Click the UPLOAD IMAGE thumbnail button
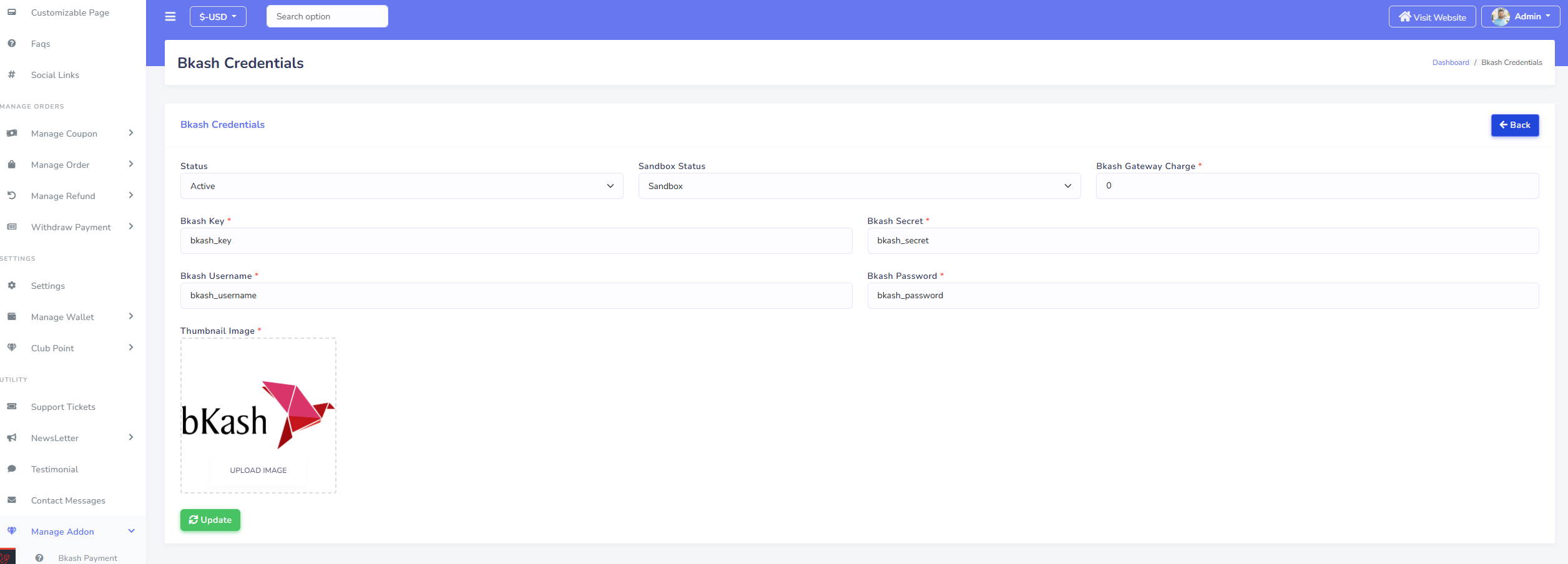This screenshot has width=1568, height=564. (258, 470)
